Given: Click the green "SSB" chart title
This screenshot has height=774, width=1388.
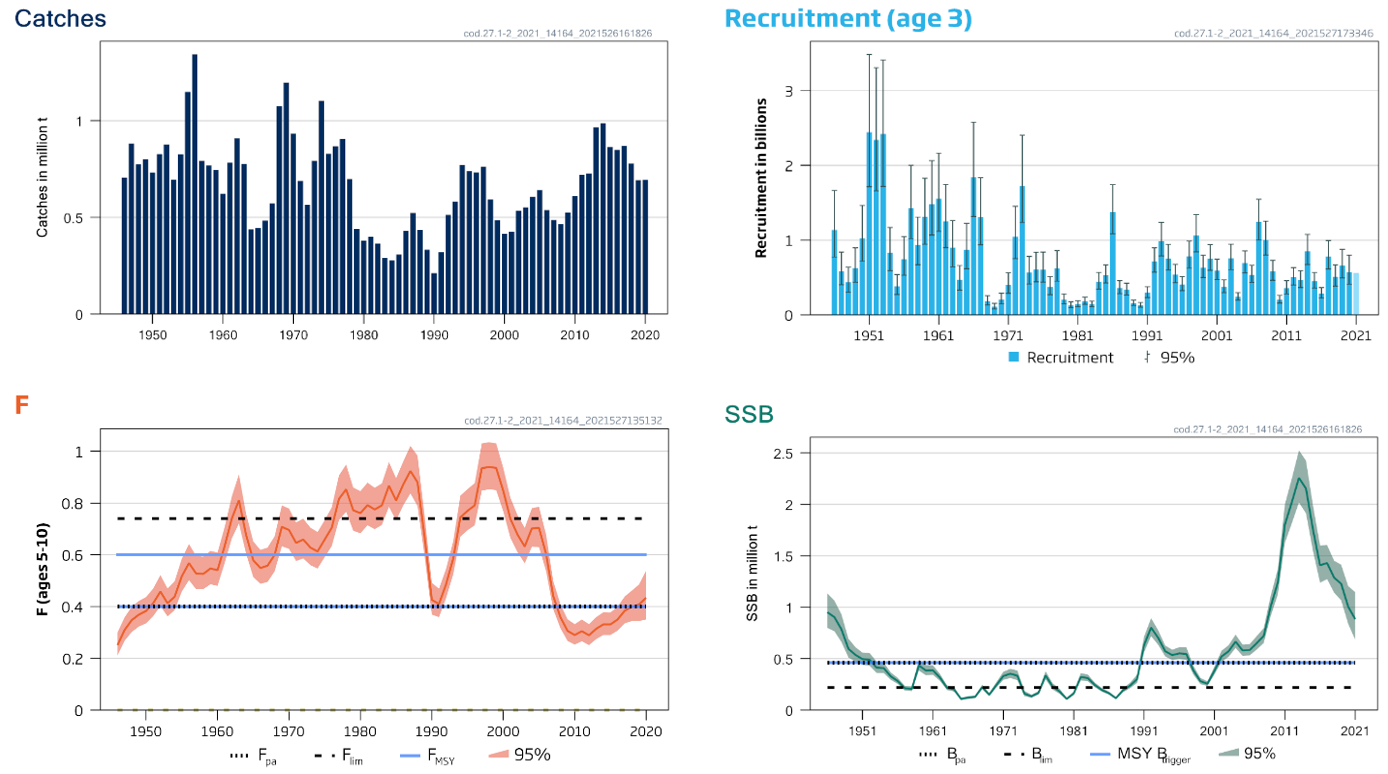Looking at the screenshot, I should [751, 414].
